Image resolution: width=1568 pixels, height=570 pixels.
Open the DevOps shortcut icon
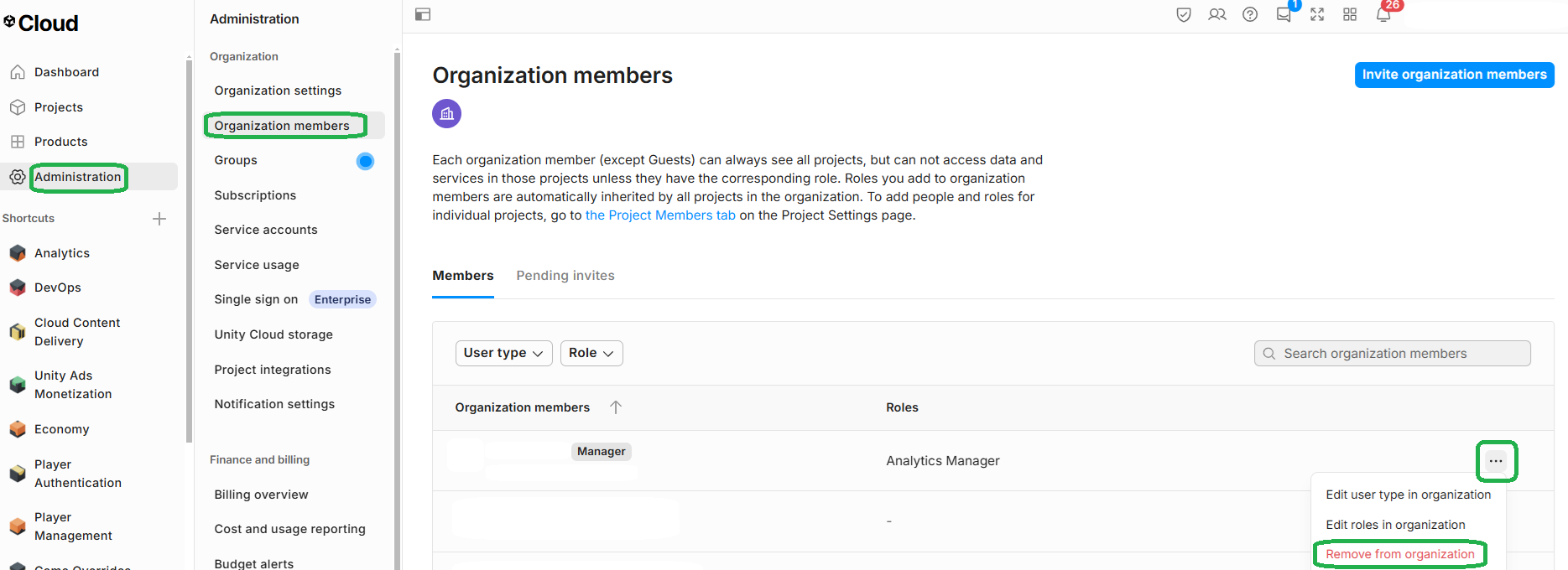pos(18,288)
